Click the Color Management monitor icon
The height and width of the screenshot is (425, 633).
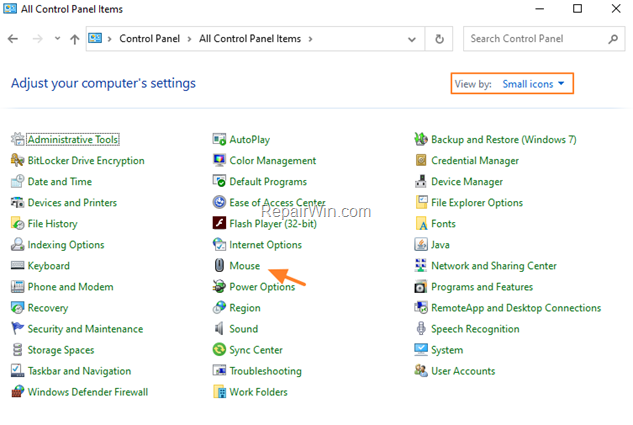219,160
